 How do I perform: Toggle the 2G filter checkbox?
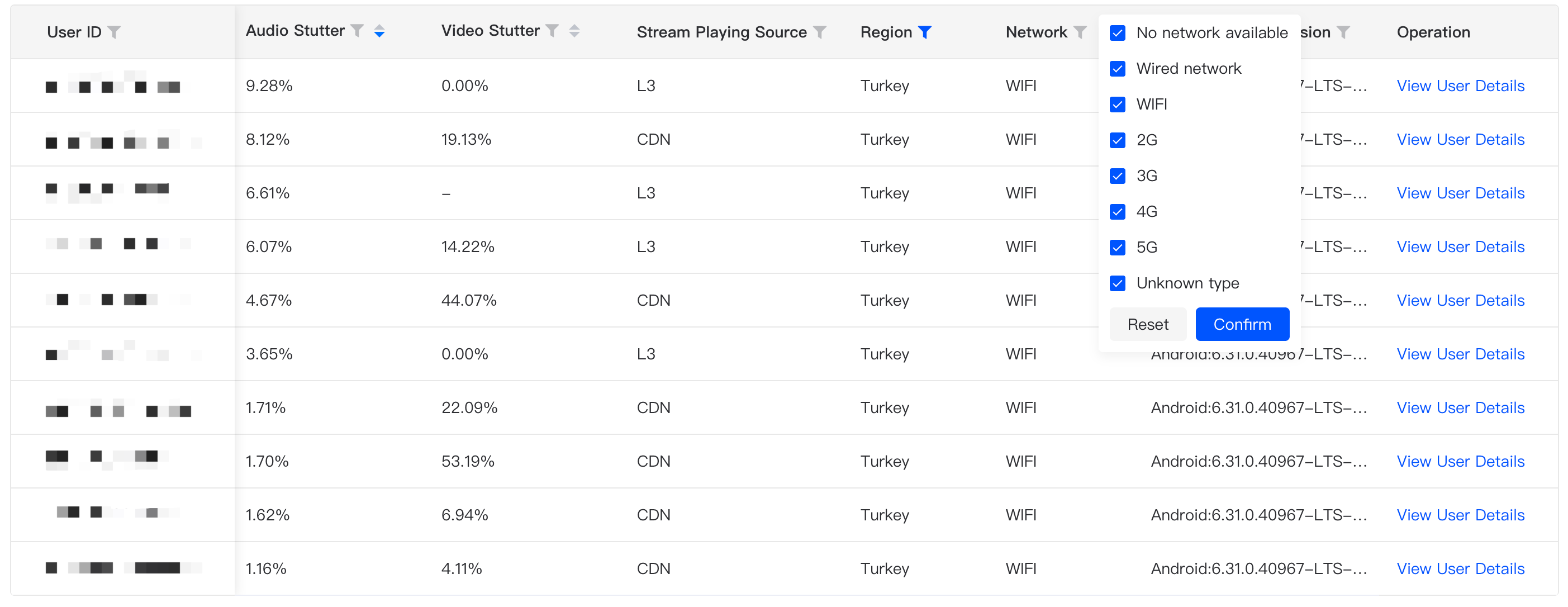1118,140
